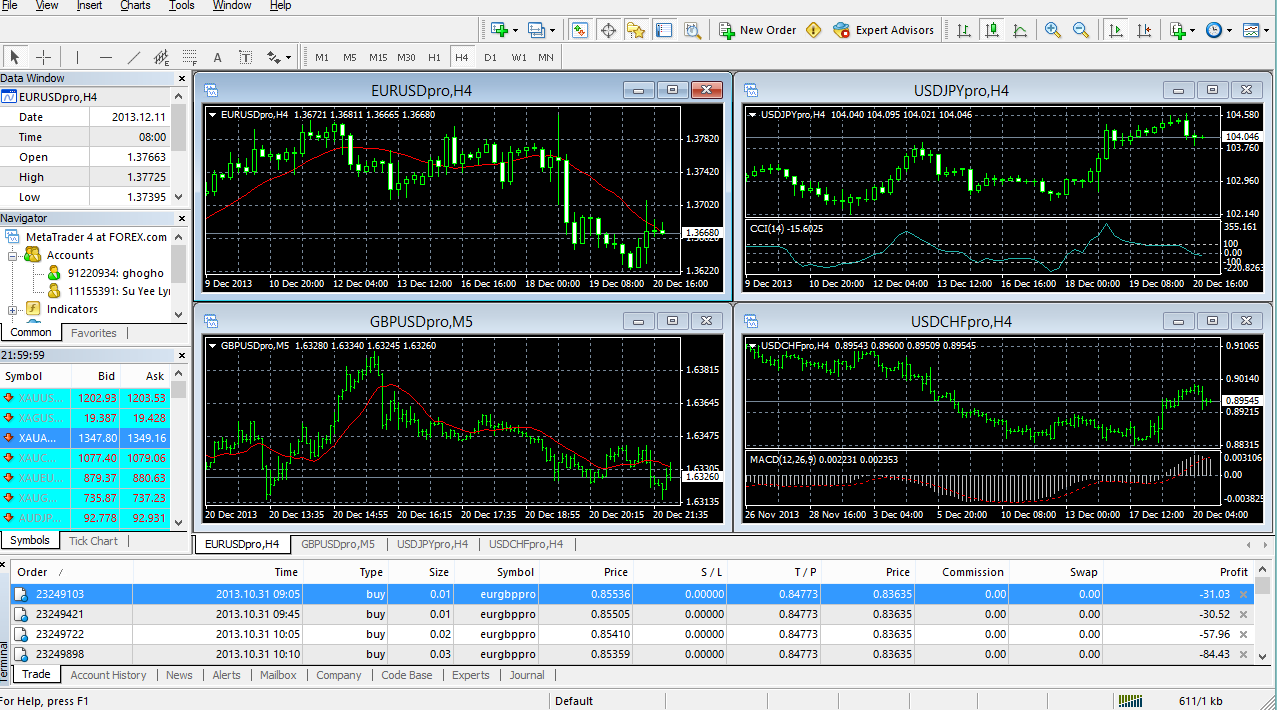Select the Fibonacci retracement tool
This screenshot has width=1277, height=710.
tap(190, 57)
